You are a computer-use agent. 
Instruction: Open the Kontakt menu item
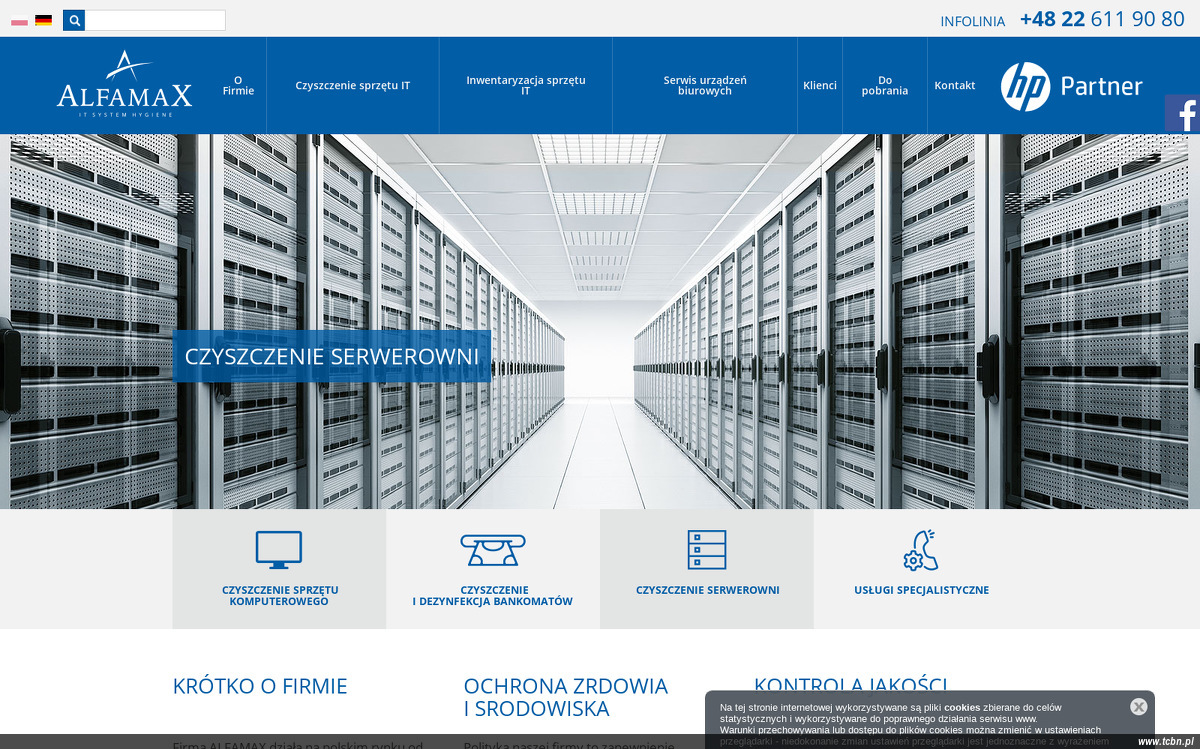[x=955, y=85]
